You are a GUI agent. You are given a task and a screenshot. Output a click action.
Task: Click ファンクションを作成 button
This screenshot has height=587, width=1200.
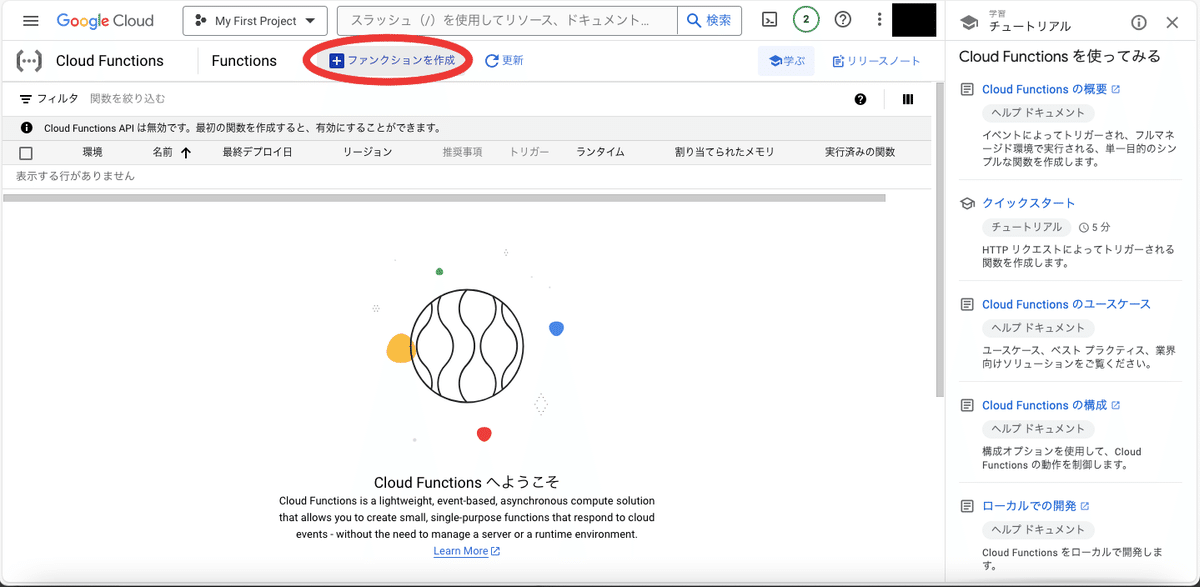[x=393, y=61]
